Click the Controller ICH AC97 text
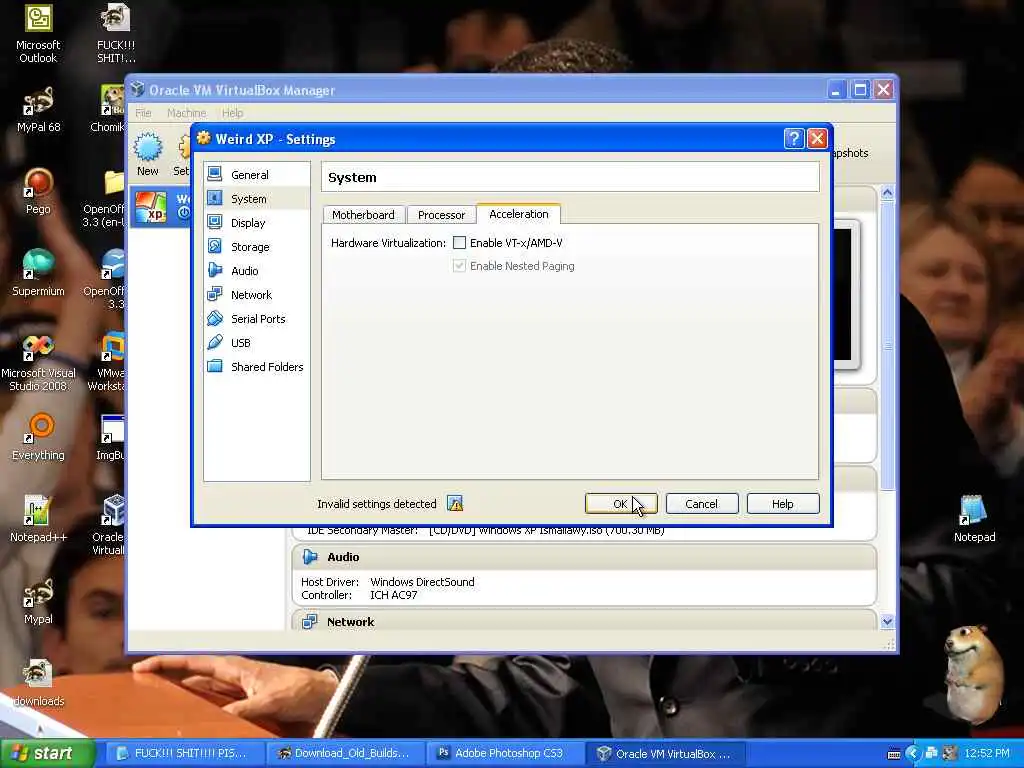Screen dimensions: 1024x768 click(359, 595)
